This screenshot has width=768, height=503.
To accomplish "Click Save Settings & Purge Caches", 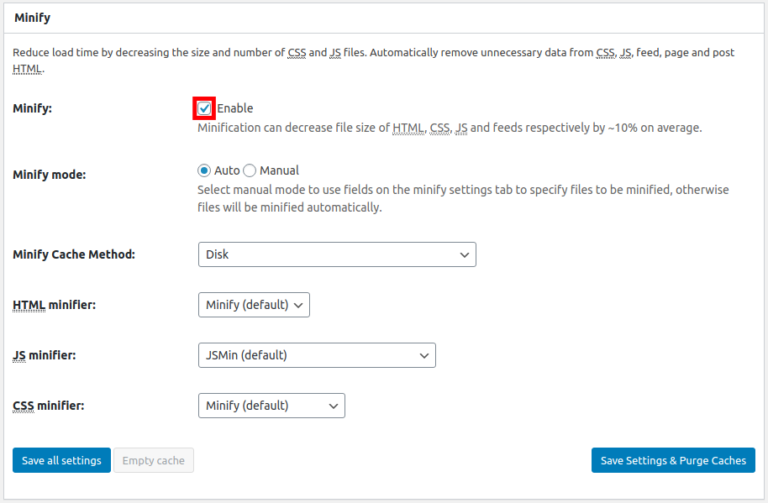I will 673,460.
